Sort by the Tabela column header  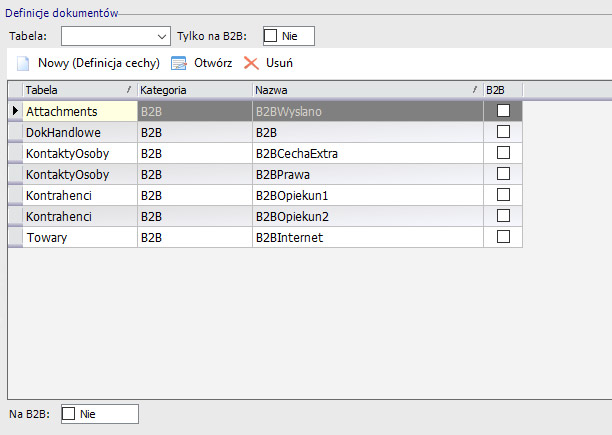(x=72, y=90)
